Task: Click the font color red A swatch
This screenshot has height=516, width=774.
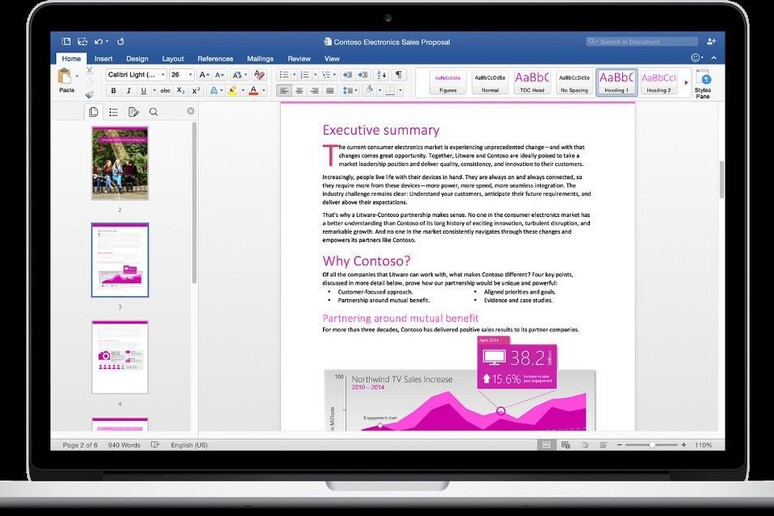Action: point(253,91)
